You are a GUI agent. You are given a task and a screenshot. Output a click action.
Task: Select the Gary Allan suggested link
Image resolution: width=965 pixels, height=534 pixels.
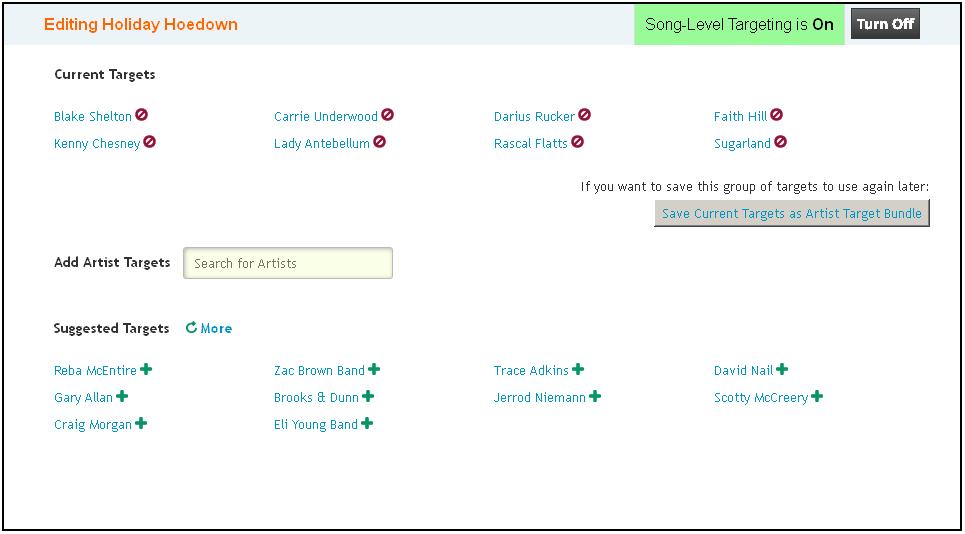click(x=83, y=397)
